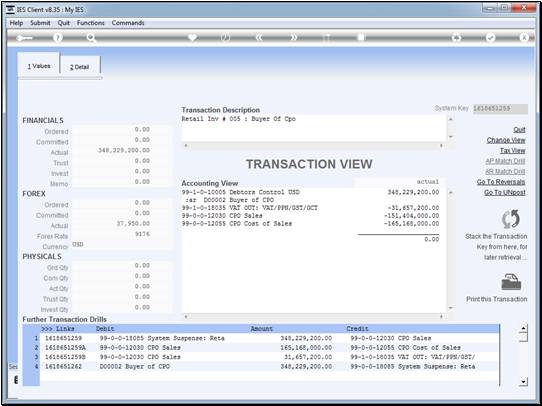542x406 pixels.
Task: Click the Change View link
Action: click(506, 140)
